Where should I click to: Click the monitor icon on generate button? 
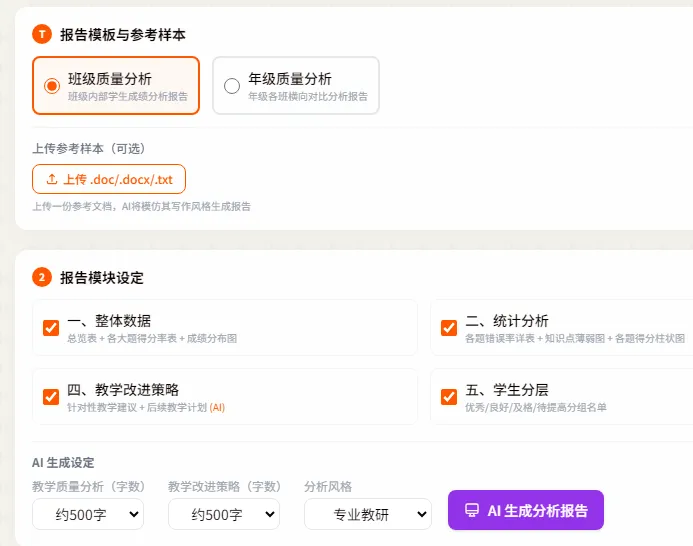pyautogui.click(x=472, y=510)
